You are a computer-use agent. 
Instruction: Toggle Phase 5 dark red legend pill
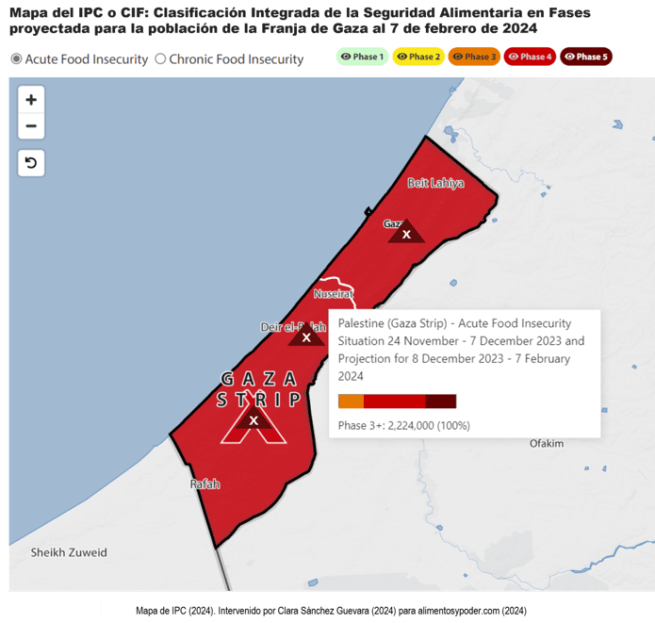586,57
